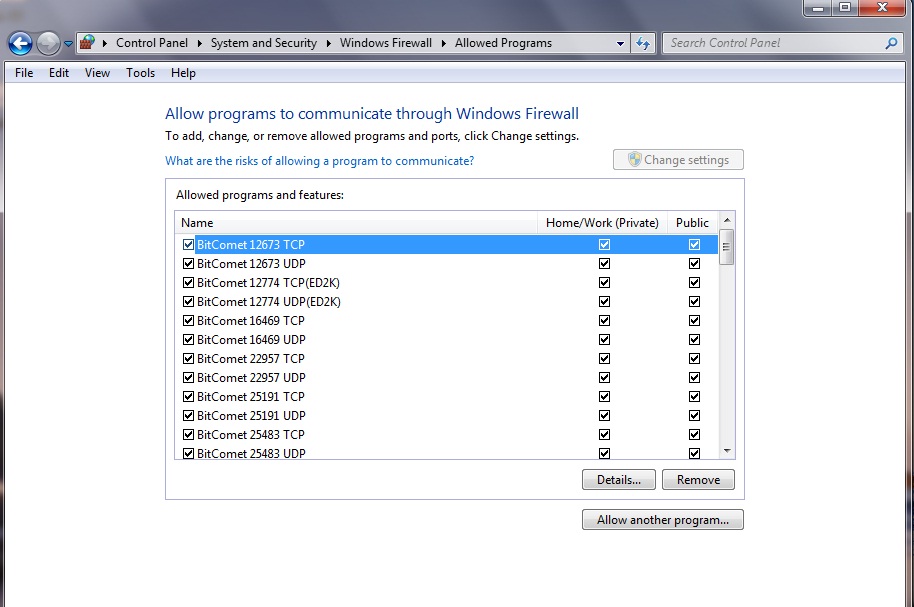
Task: Click the Remove button
Action: 698,480
